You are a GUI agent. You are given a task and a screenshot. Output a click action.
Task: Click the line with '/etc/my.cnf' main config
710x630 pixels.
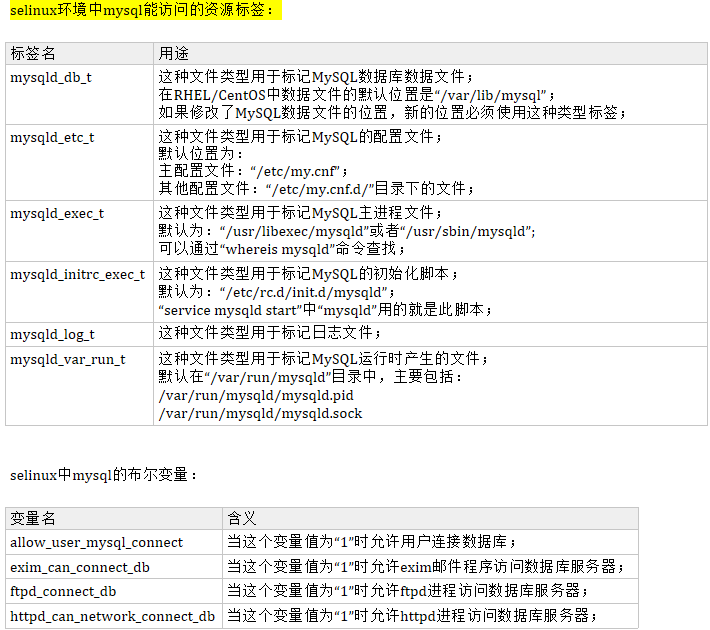click(253, 171)
